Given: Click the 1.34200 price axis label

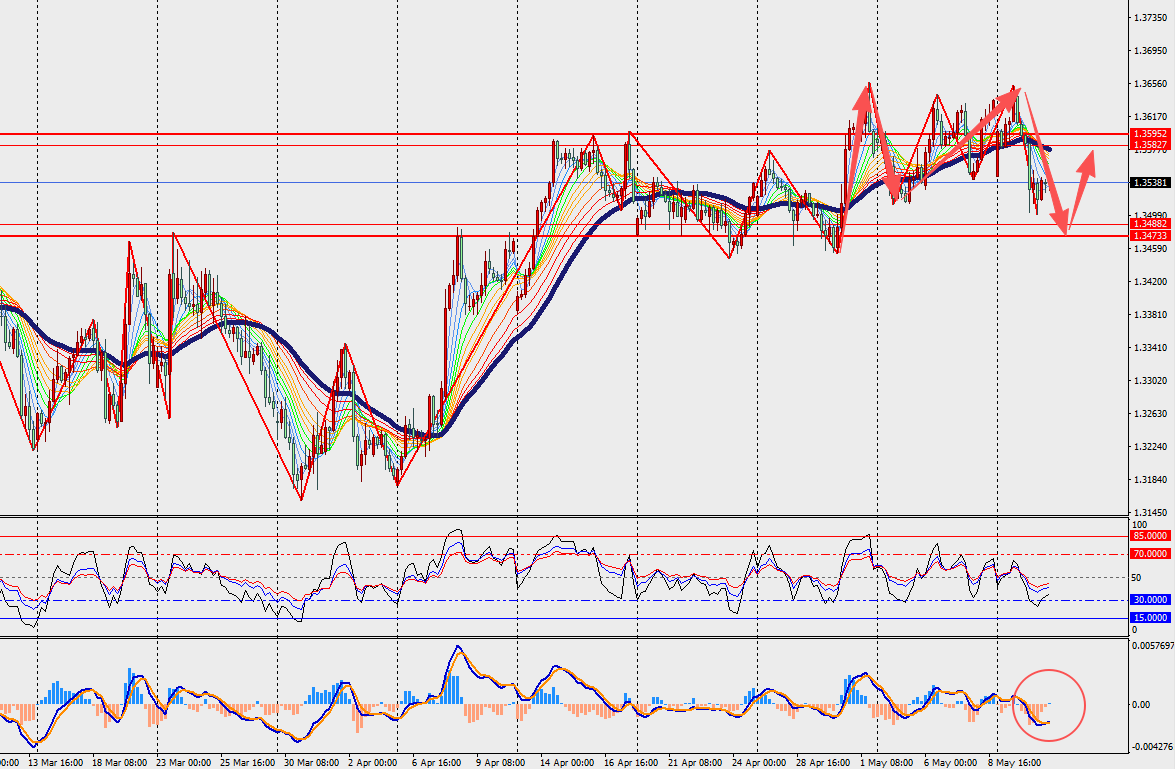Looking at the screenshot, I should 1150,282.
